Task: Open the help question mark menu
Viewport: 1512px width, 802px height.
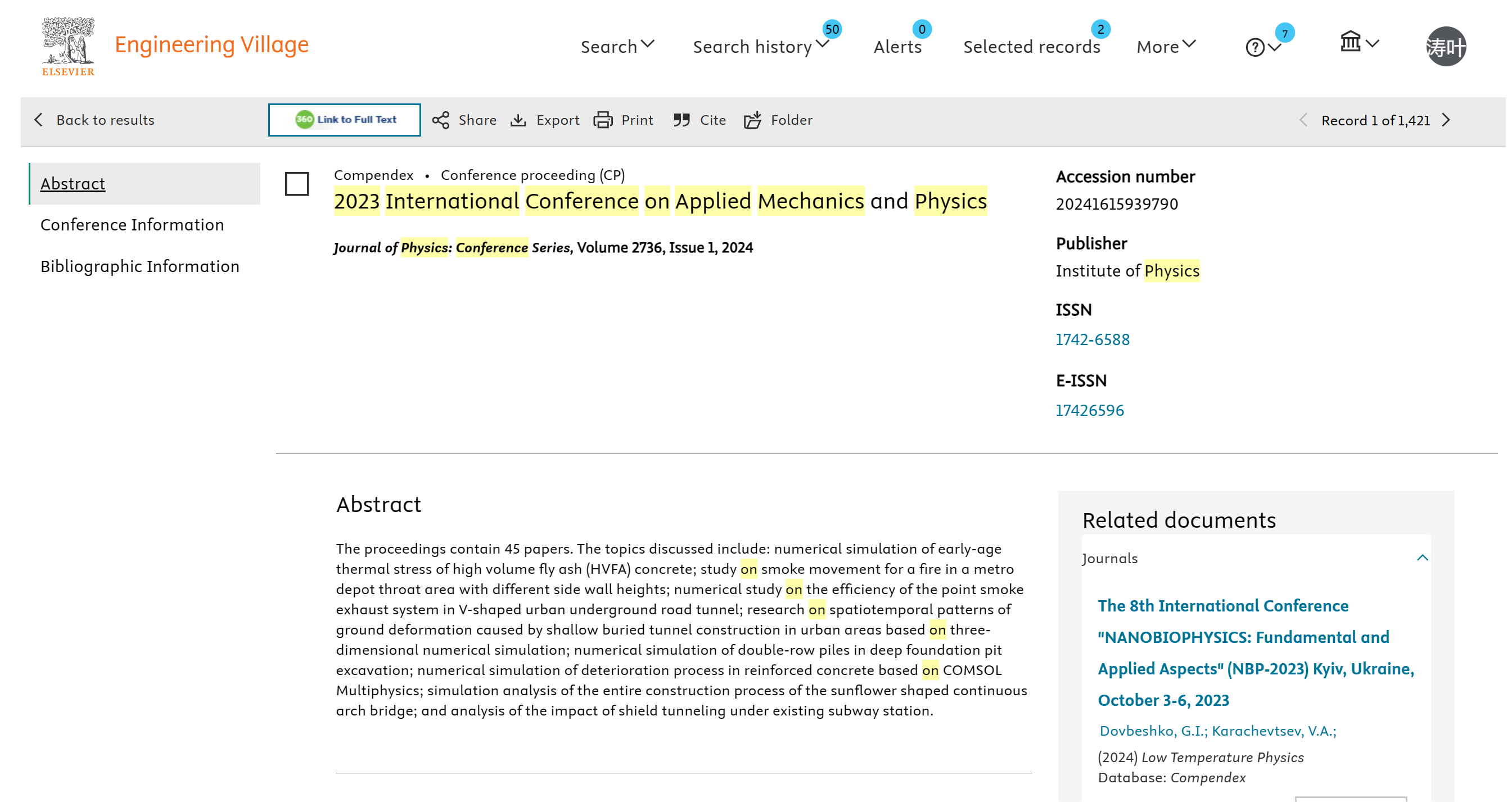Action: tap(1262, 47)
